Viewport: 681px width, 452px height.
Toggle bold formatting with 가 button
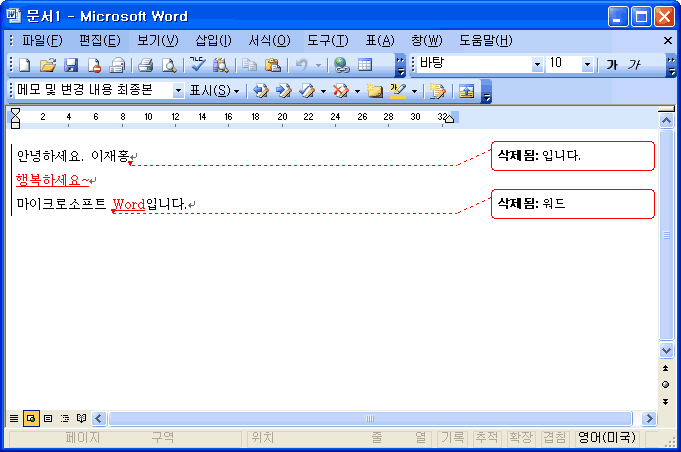[611, 64]
